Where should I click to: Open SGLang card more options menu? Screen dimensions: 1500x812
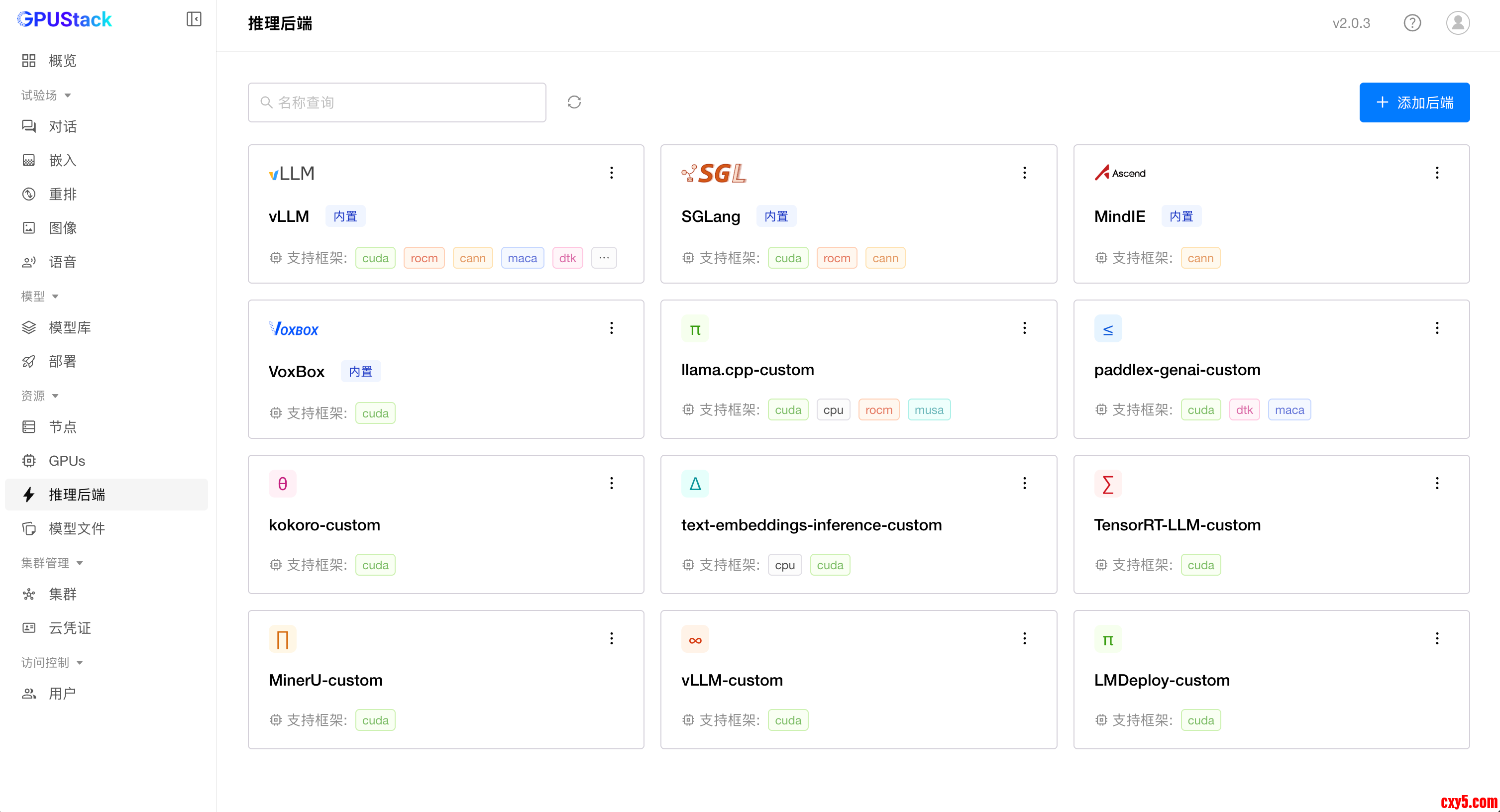tap(1024, 173)
